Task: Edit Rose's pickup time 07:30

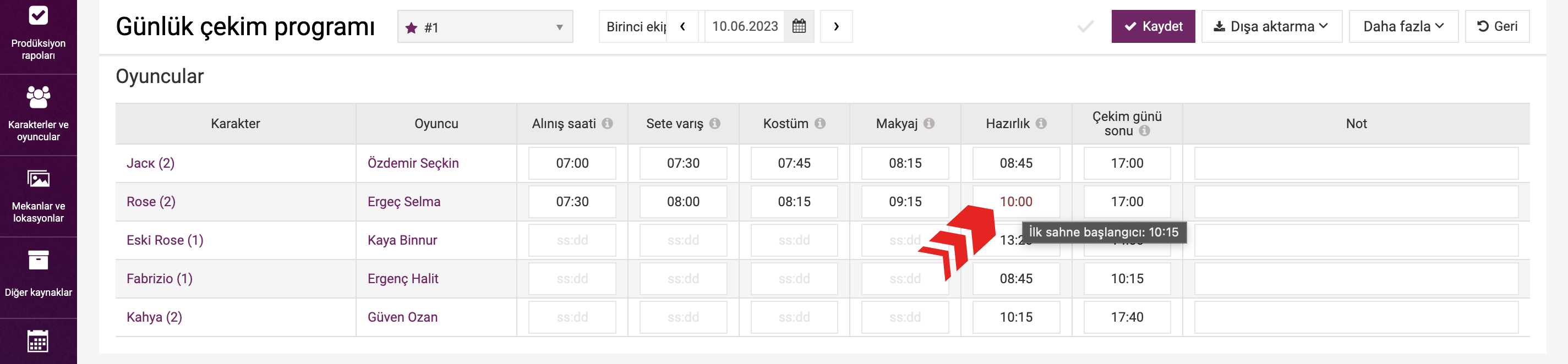Action: (x=572, y=202)
